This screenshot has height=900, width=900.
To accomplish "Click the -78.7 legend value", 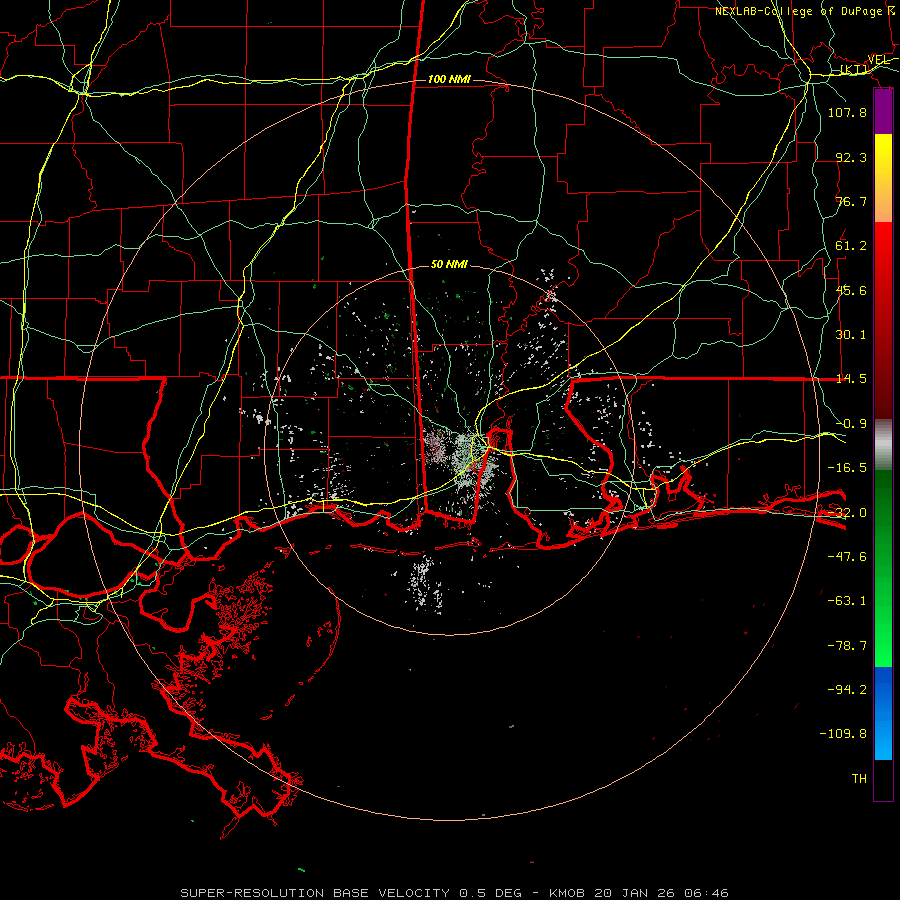I will pyautogui.click(x=847, y=646).
